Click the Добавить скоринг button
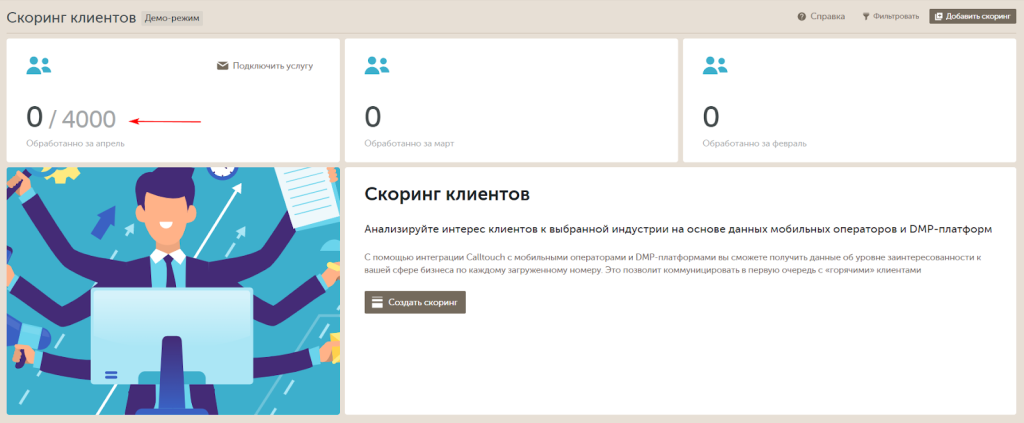The width and height of the screenshot is (1024, 423). [x=973, y=16]
